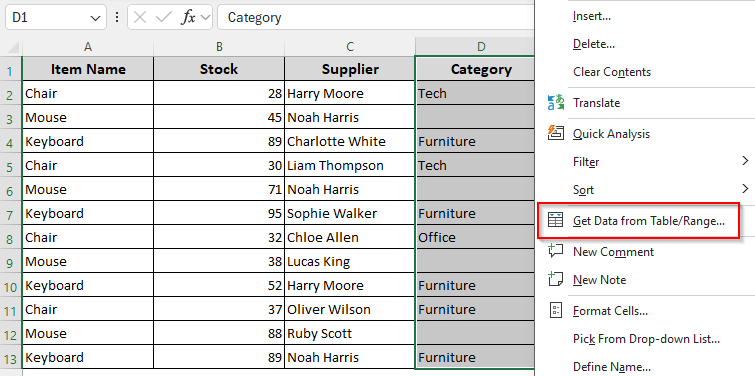Click the fx insert function icon
Viewport: 755px width, 376px height.
[188, 17]
